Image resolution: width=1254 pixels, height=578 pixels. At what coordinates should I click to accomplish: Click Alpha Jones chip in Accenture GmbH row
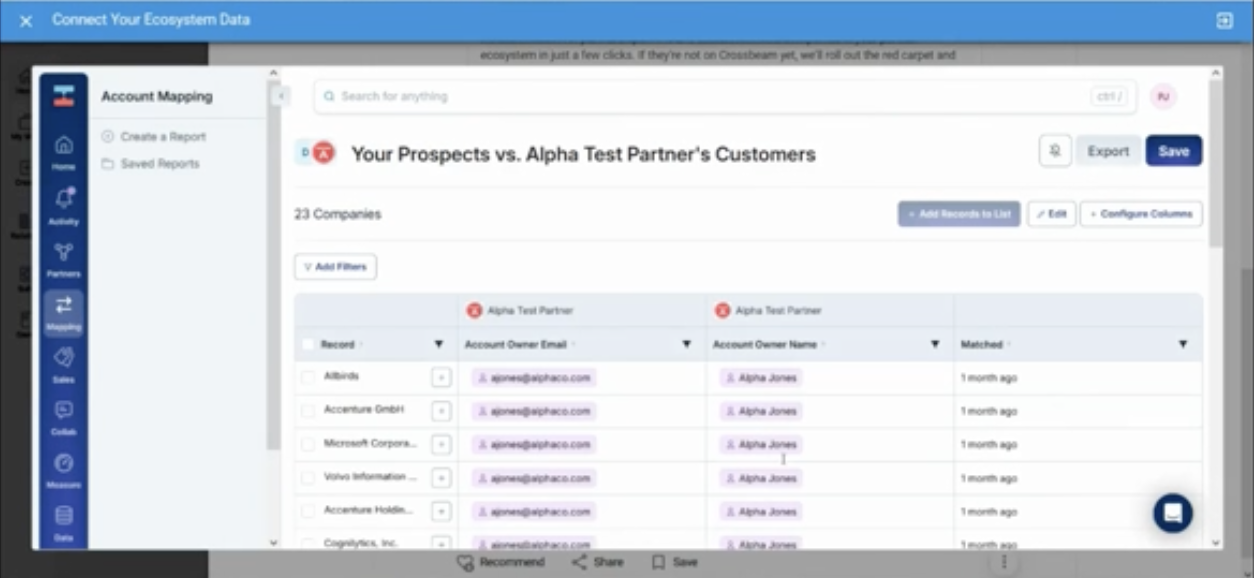(x=761, y=411)
